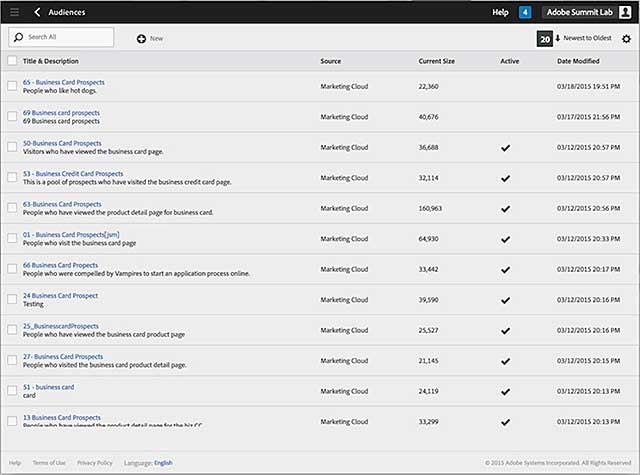The image size is (640, 475).
Task: Open Help in the top bar
Action: click(500, 12)
